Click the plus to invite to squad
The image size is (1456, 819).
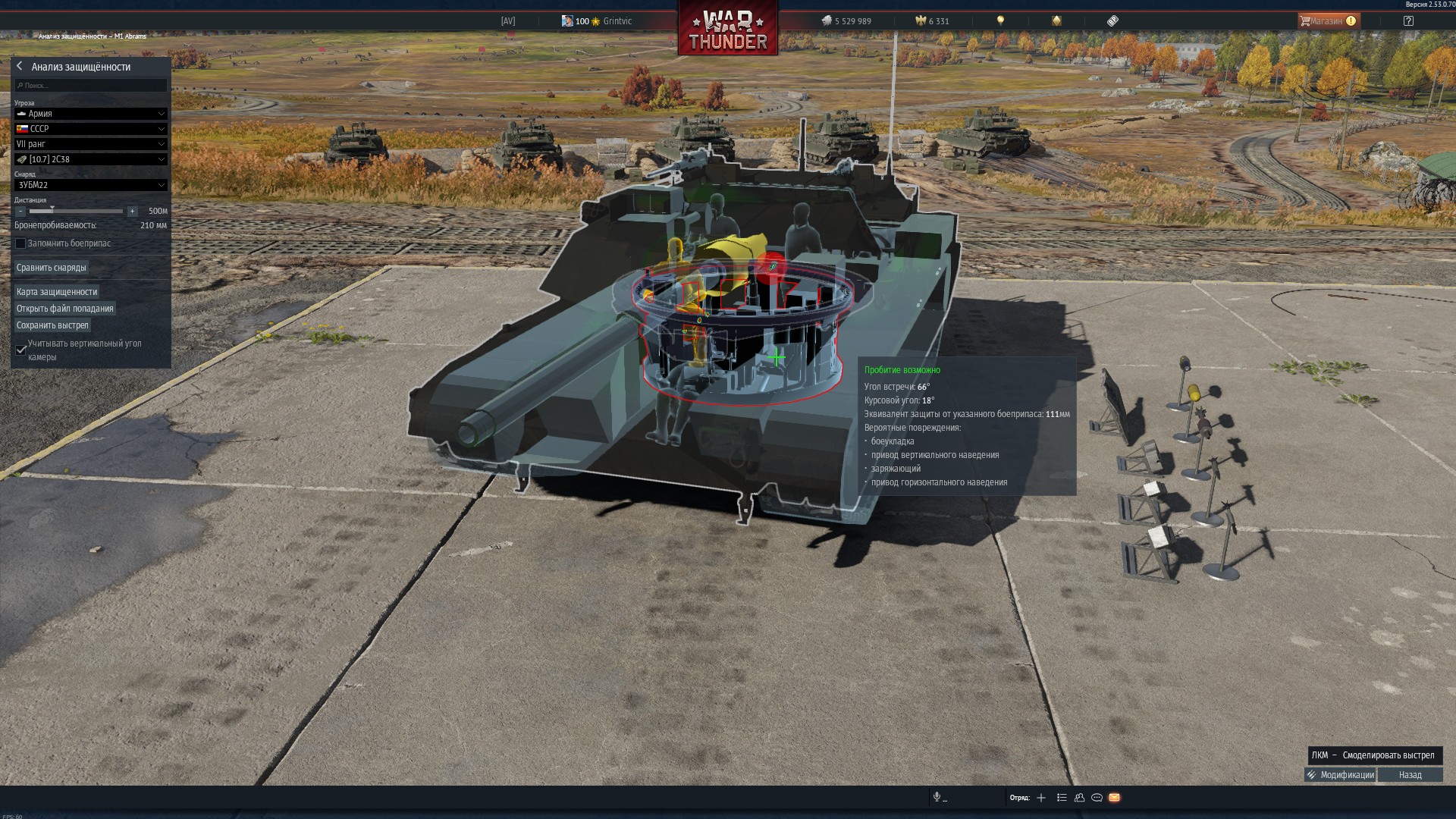tap(1041, 798)
